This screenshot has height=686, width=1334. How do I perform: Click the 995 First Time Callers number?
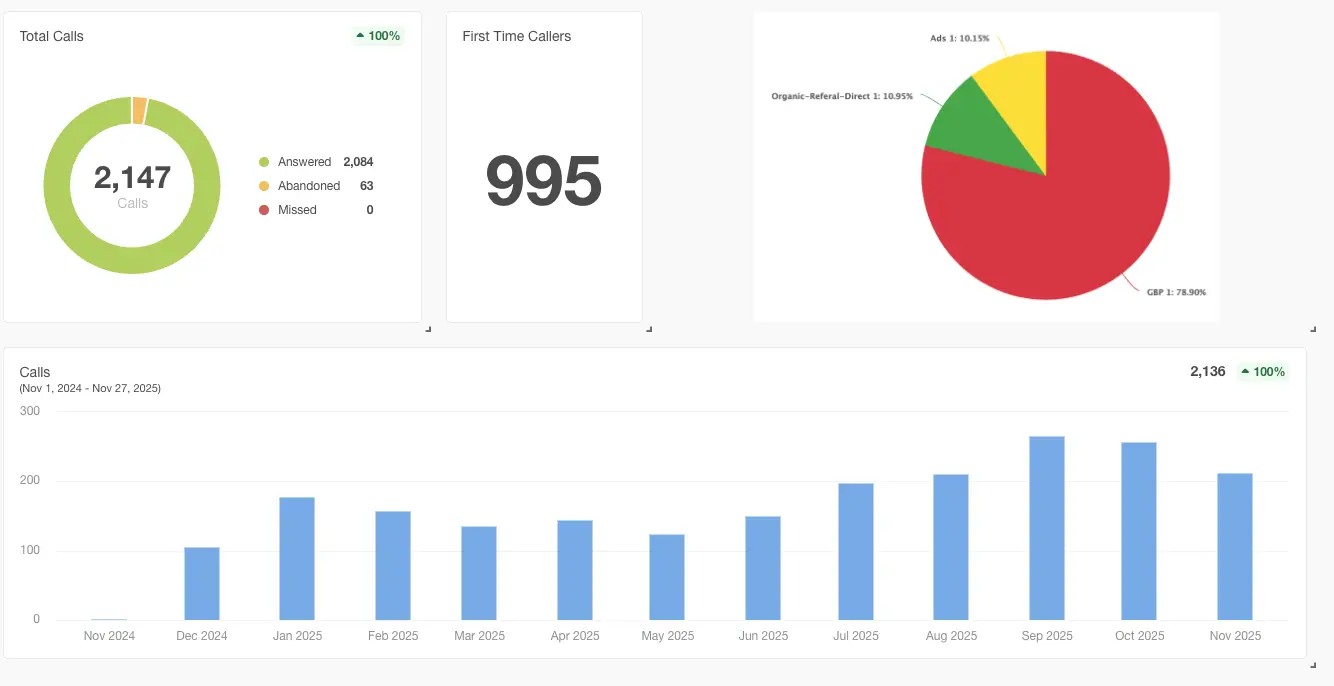(544, 181)
